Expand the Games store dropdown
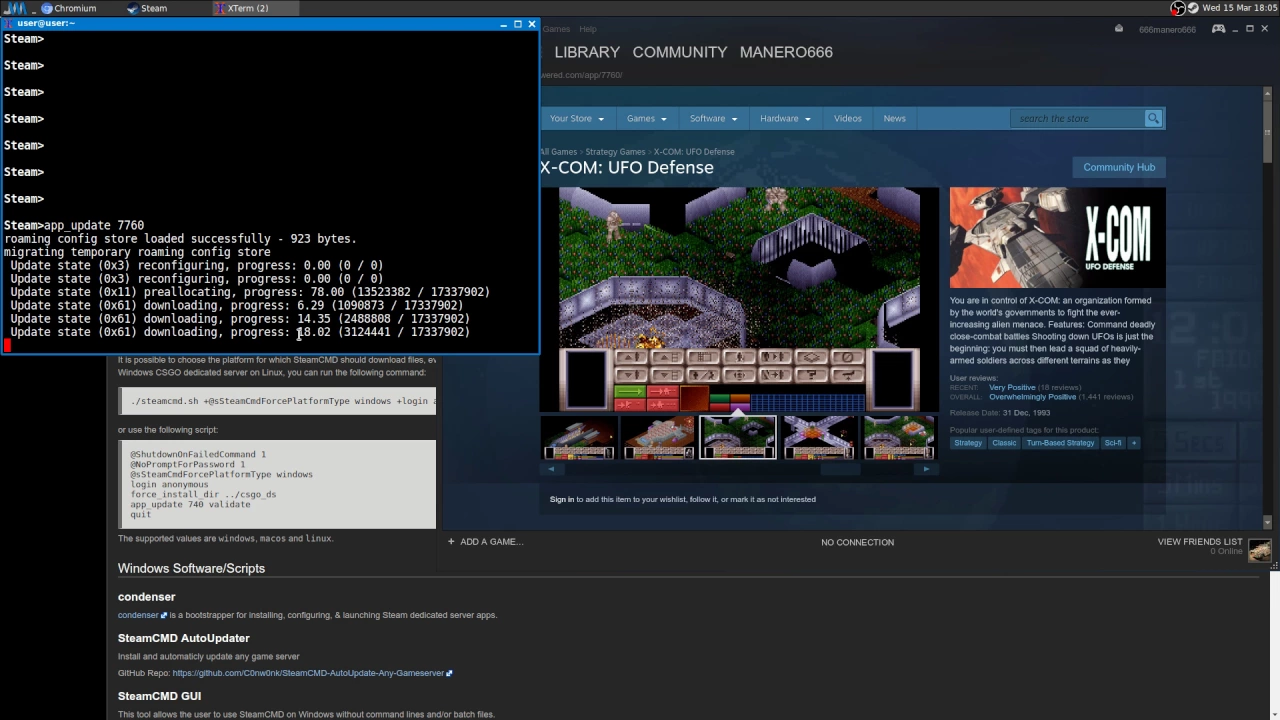The image size is (1280, 720). click(x=646, y=118)
